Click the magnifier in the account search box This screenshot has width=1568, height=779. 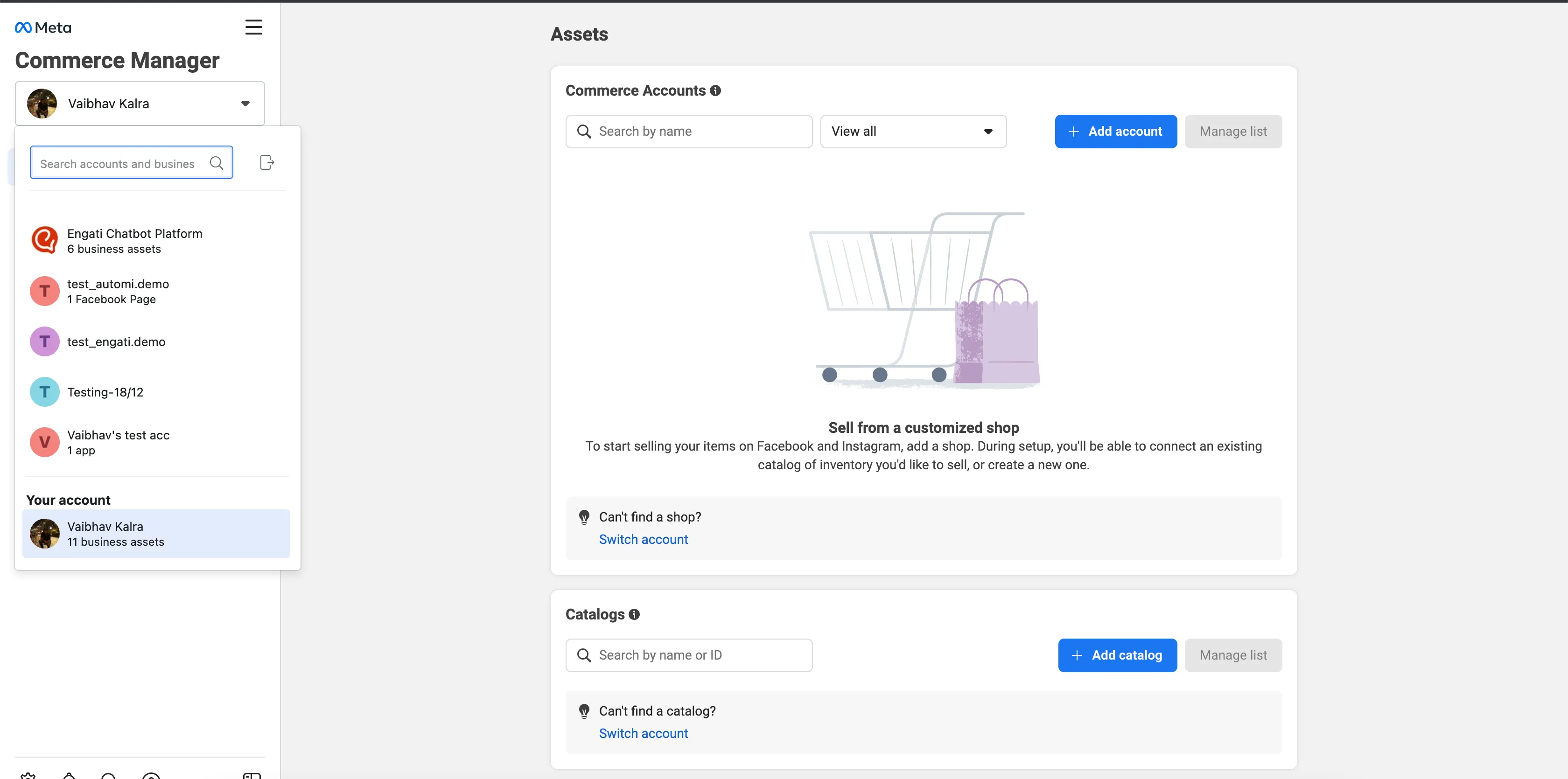tap(217, 163)
